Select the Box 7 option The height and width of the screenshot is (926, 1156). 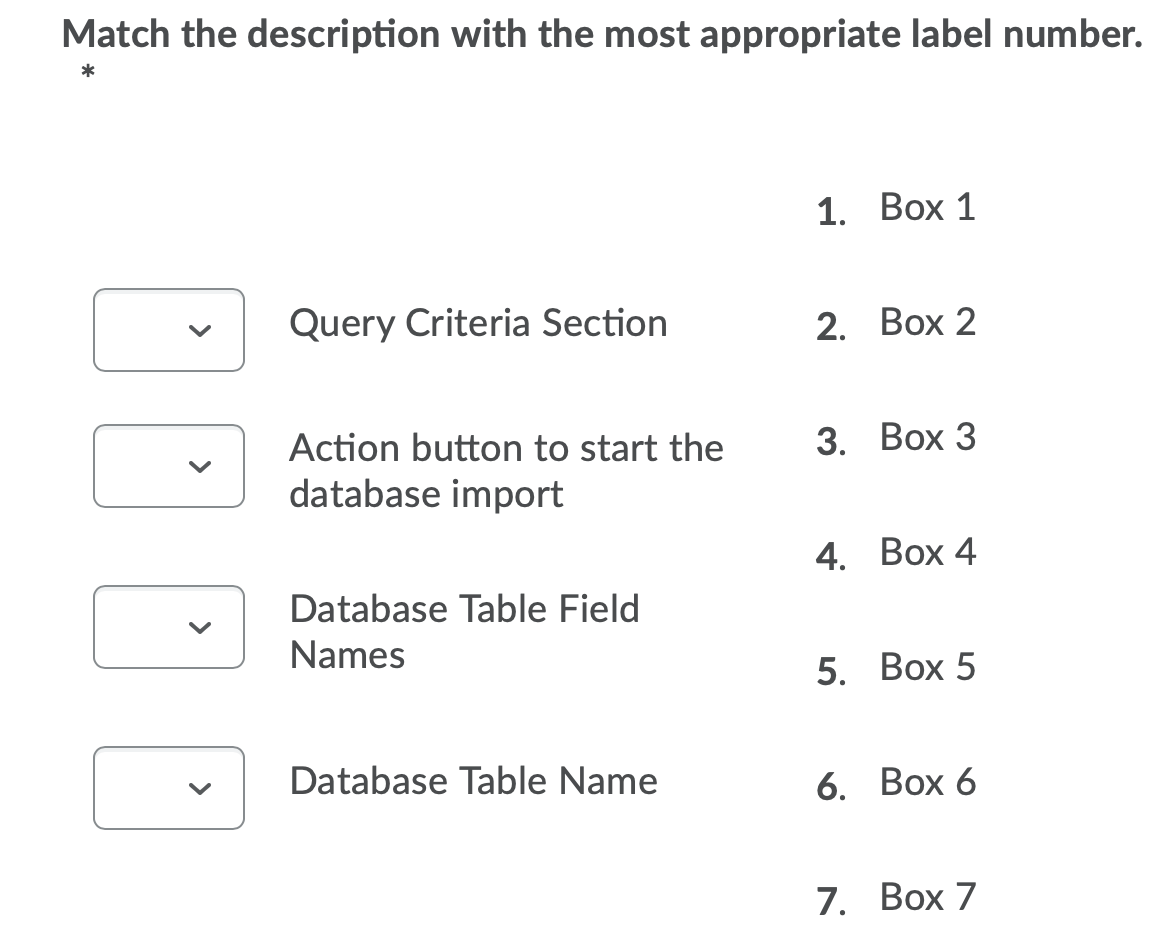927,897
